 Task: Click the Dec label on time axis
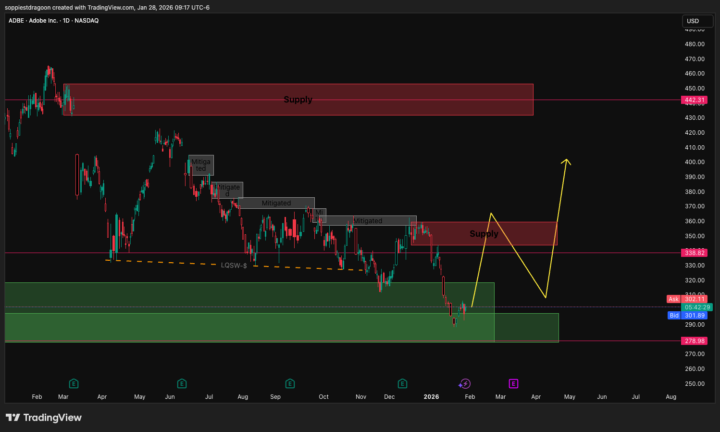pyautogui.click(x=389, y=397)
